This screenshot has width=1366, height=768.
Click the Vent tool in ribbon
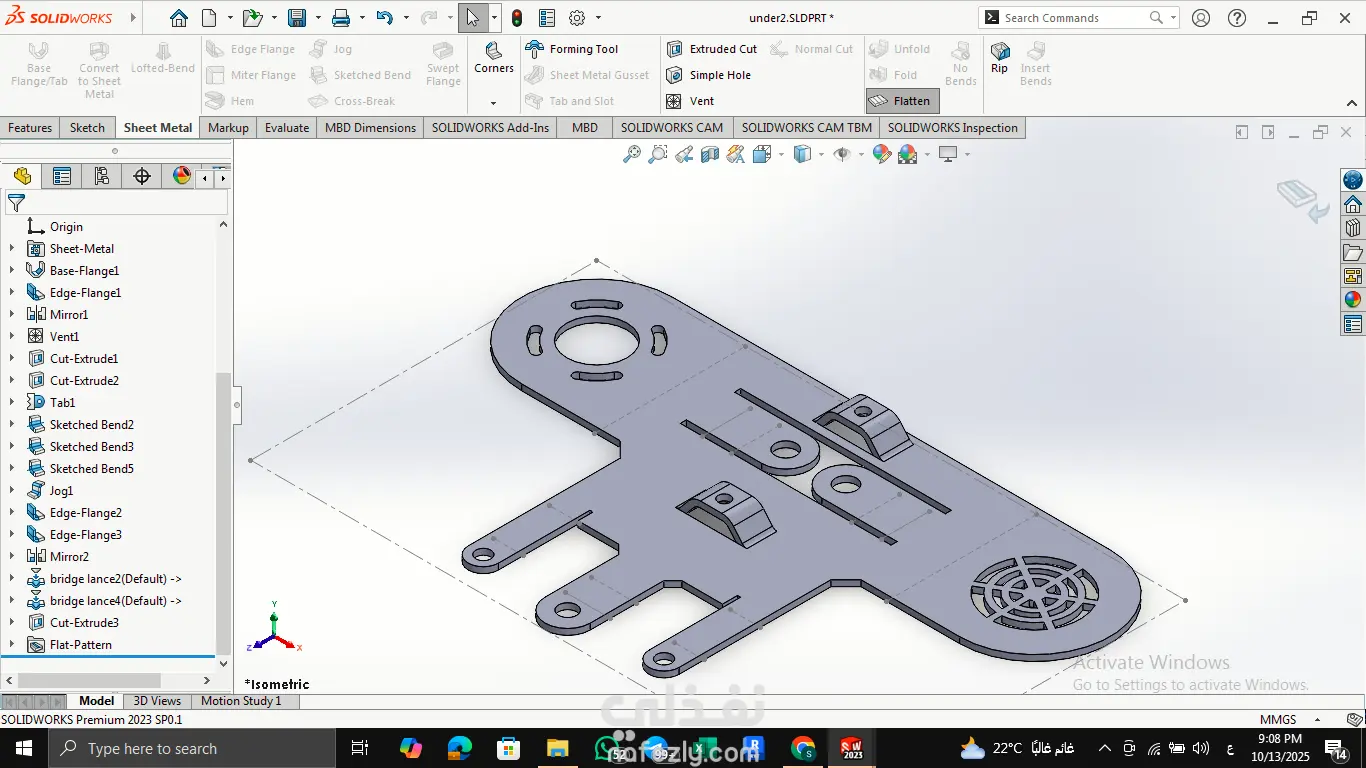tap(690, 101)
